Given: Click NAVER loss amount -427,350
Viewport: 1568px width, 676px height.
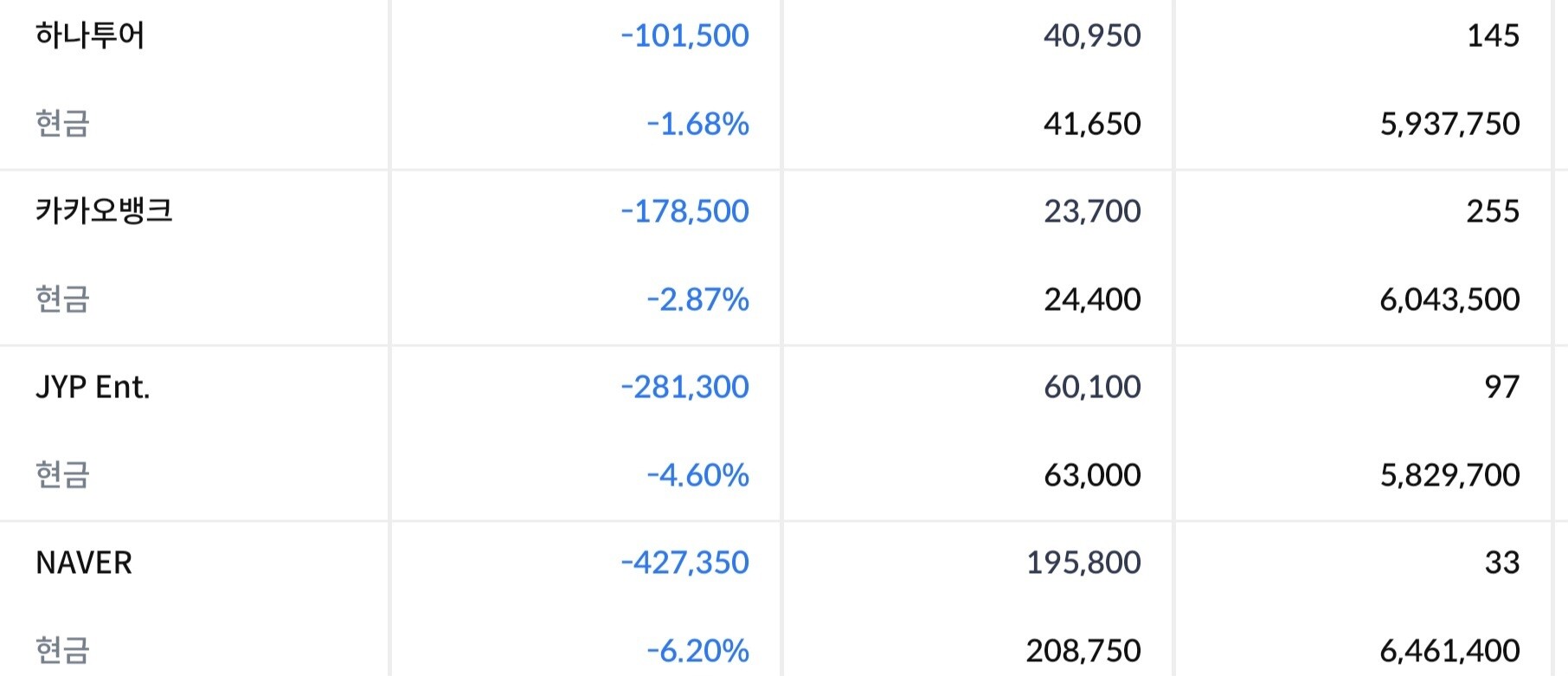Looking at the screenshot, I should pyautogui.click(x=684, y=563).
